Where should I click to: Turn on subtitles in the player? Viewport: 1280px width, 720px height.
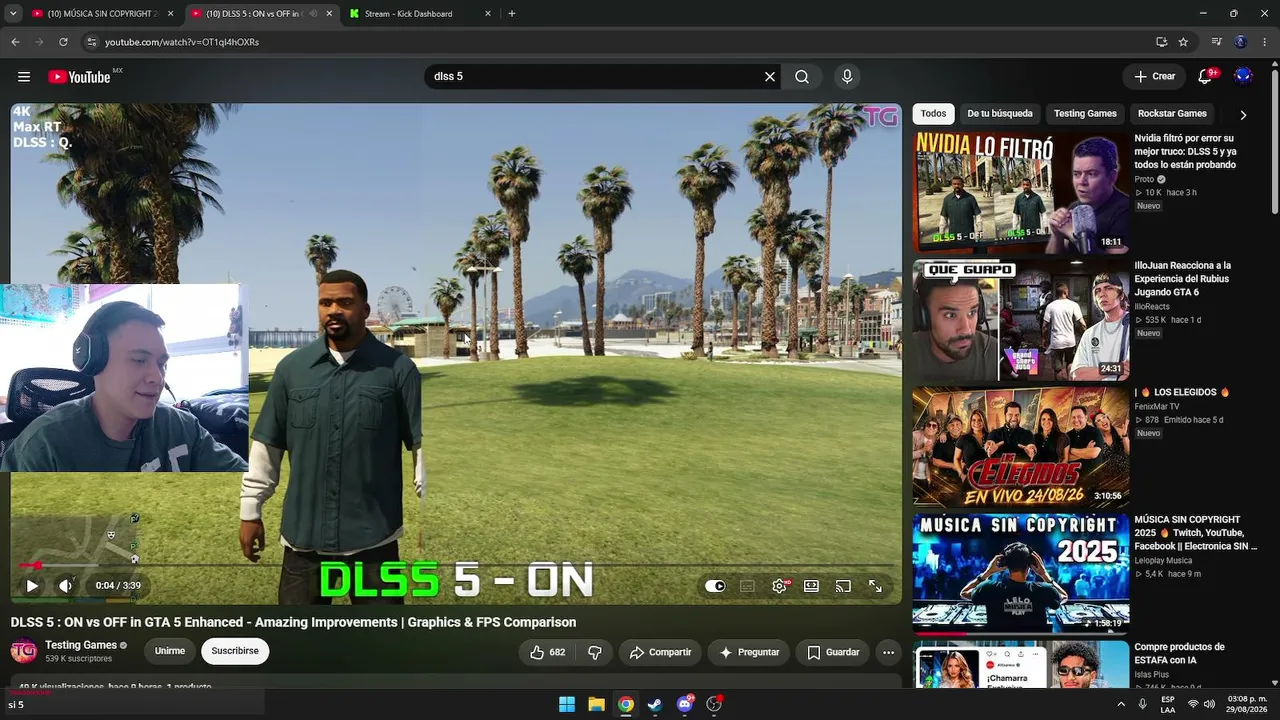[x=747, y=586]
